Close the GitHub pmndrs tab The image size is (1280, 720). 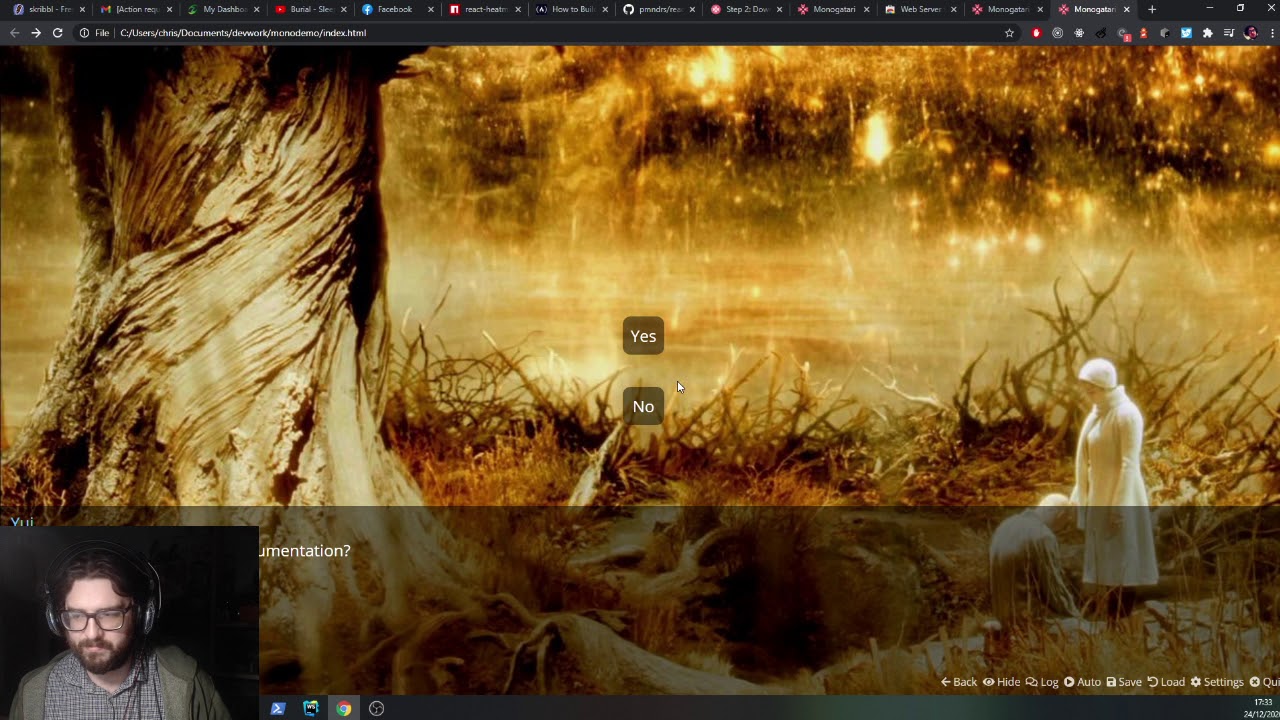(x=692, y=9)
